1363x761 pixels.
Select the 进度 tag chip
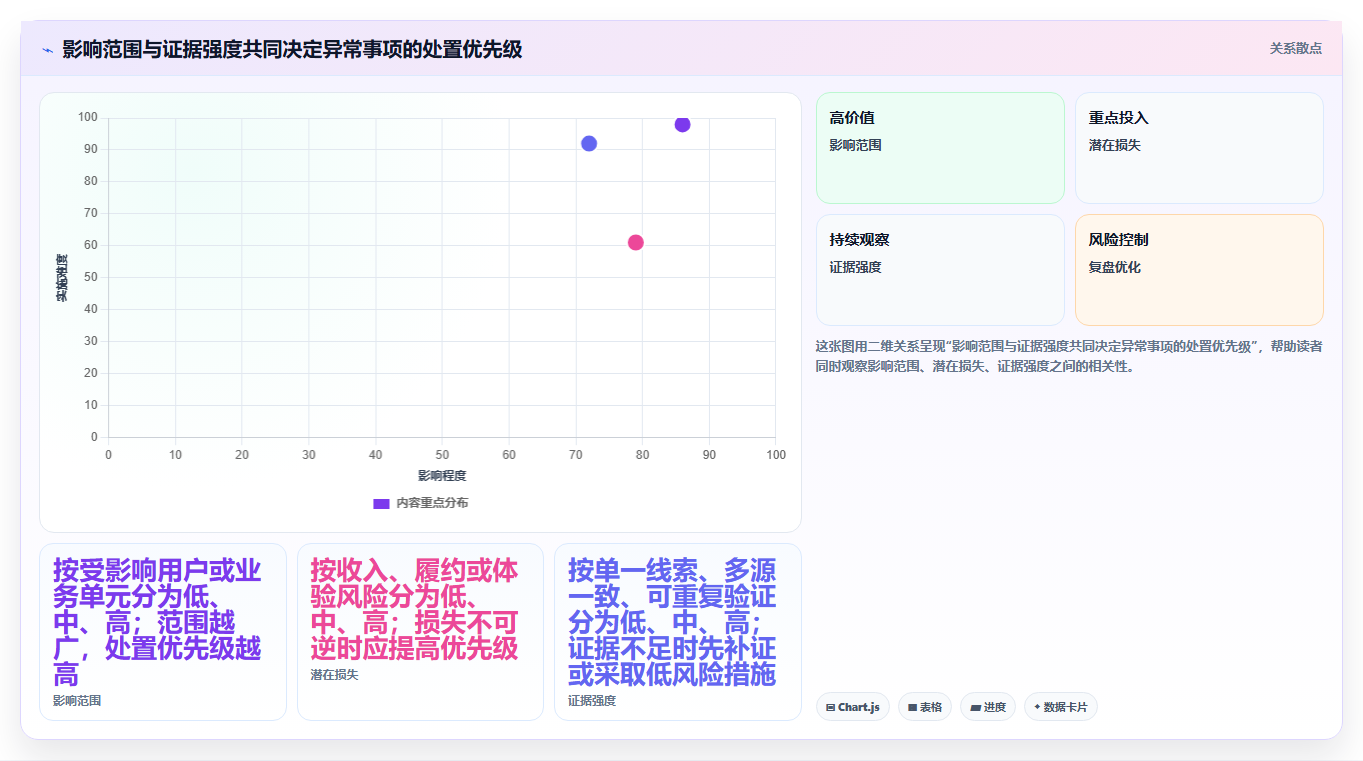pos(988,707)
